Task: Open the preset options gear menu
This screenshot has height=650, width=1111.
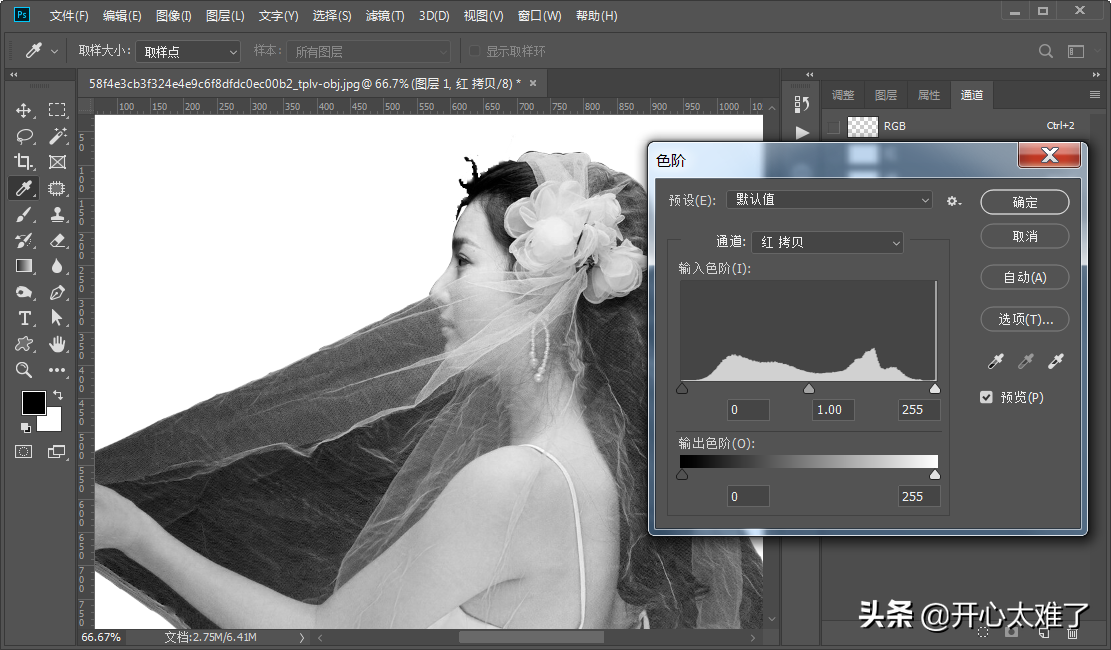Action: click(x=953, y=201)
